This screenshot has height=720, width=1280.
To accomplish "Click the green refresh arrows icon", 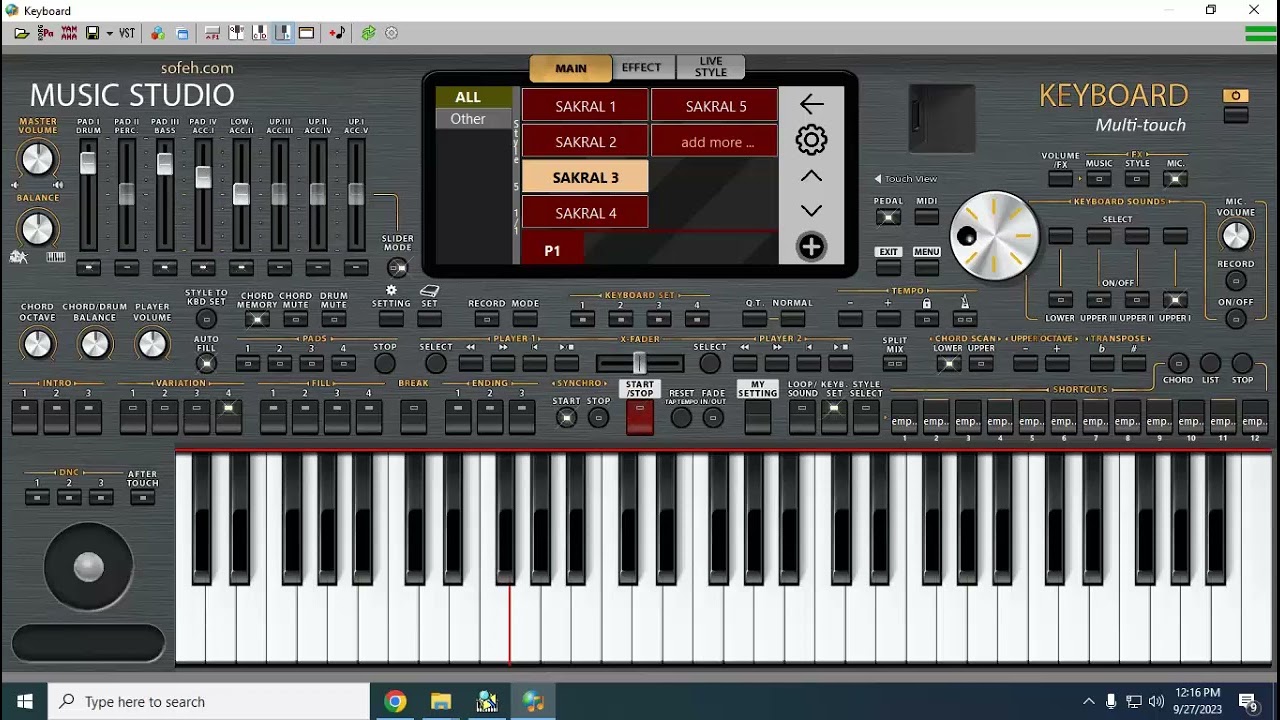I will tap(368, 33).
